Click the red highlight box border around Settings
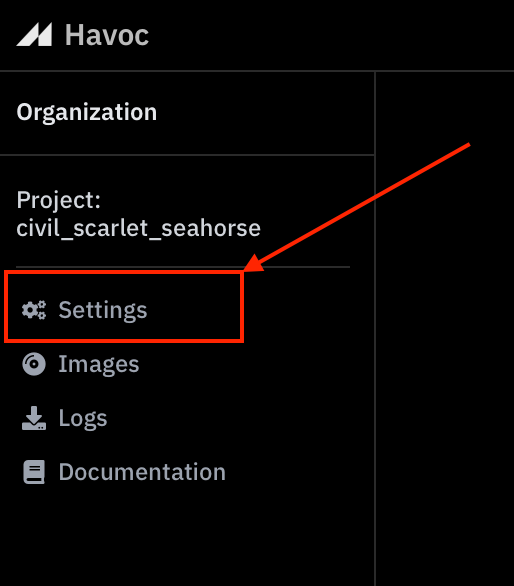Image resolution: width=514 pixels, height=586 pixels. pos(124,274)
